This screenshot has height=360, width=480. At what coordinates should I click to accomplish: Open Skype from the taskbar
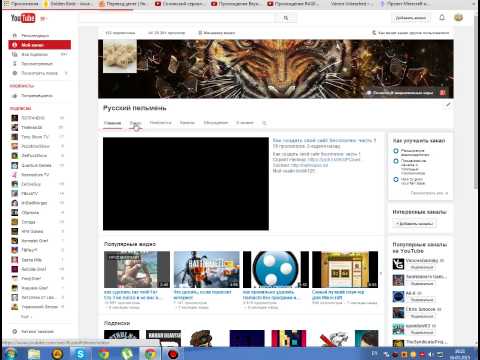coord(80,353)
